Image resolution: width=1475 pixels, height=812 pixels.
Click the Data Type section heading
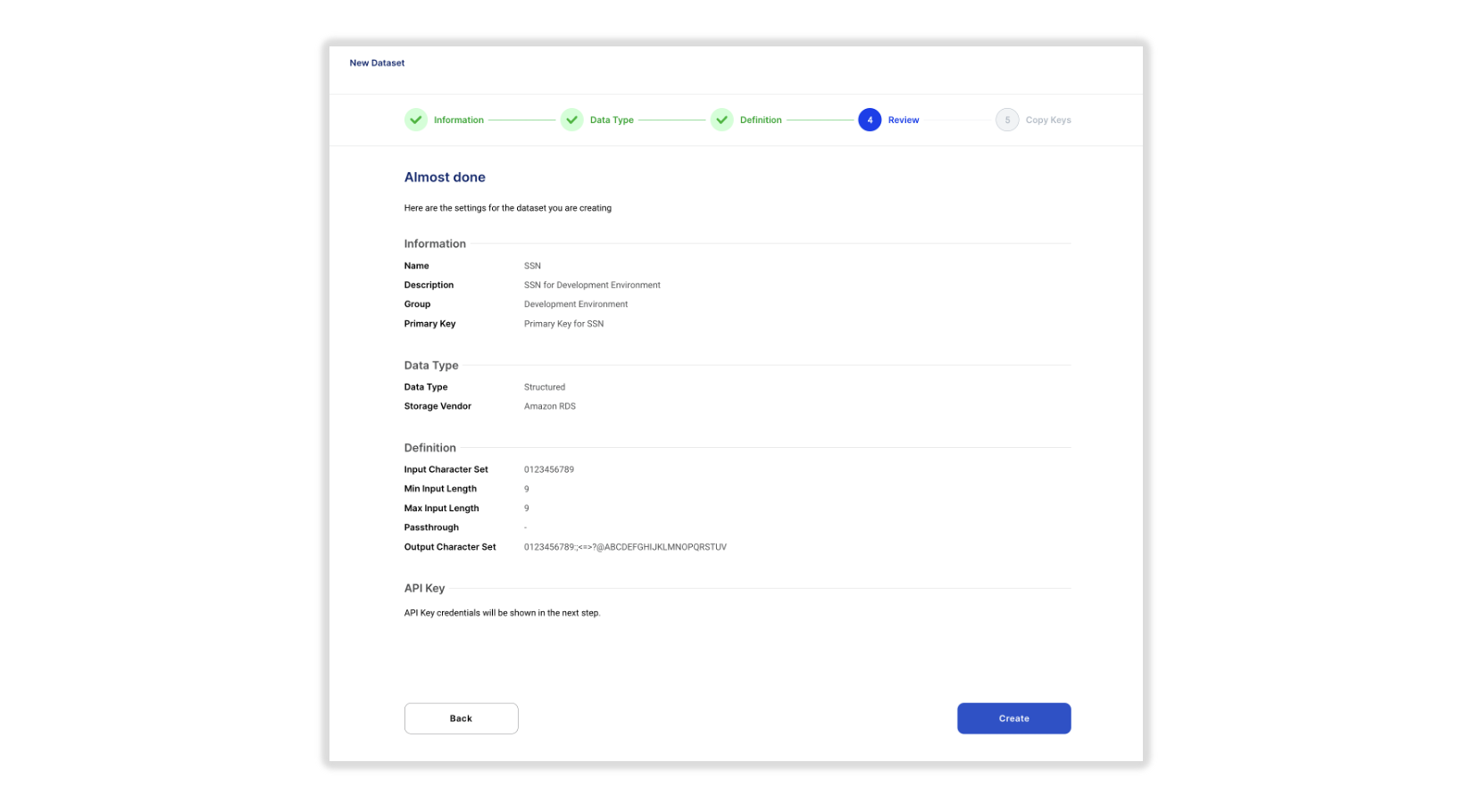[x=431, y=365]
